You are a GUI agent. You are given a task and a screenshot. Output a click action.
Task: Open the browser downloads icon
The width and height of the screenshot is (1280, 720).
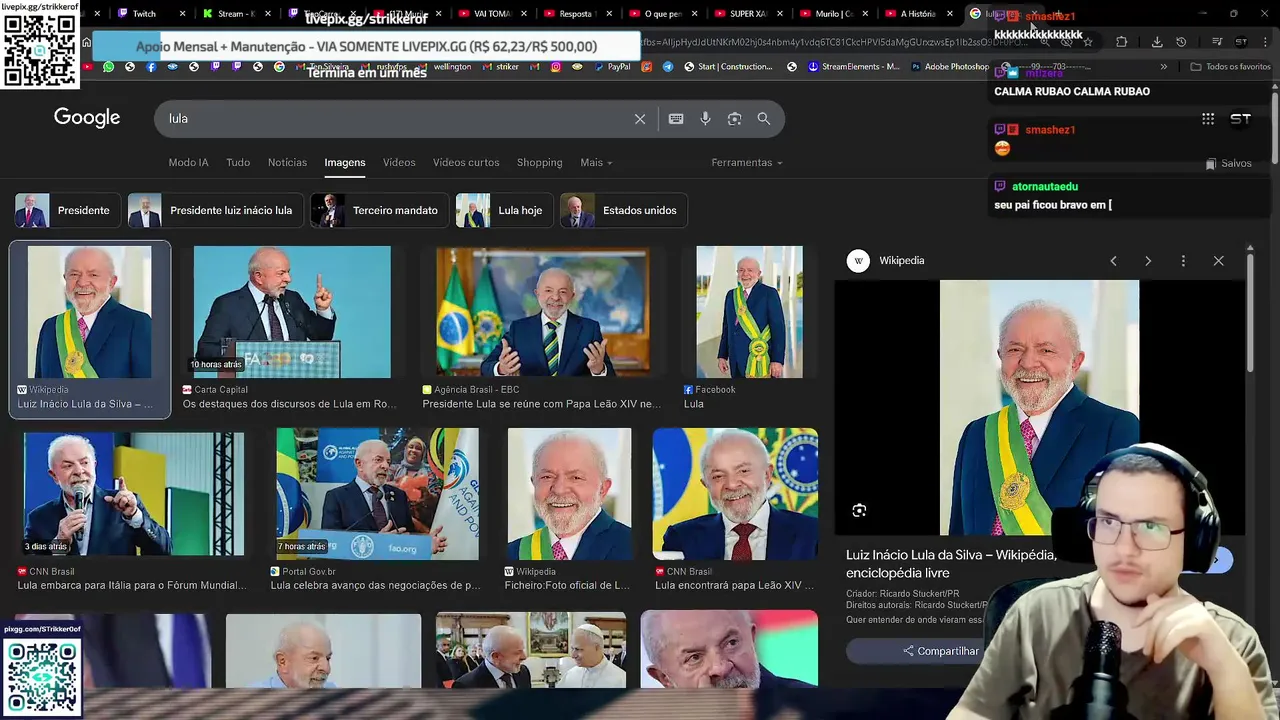click(1157, 42)
